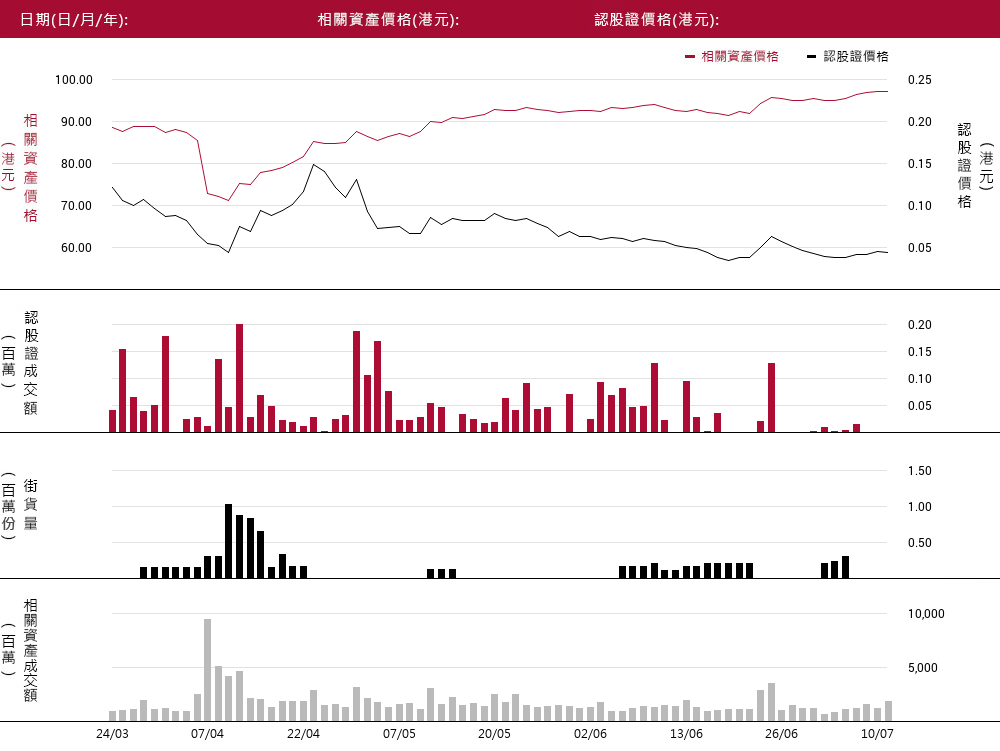Click the 20/05 date label

pos(494,734)
